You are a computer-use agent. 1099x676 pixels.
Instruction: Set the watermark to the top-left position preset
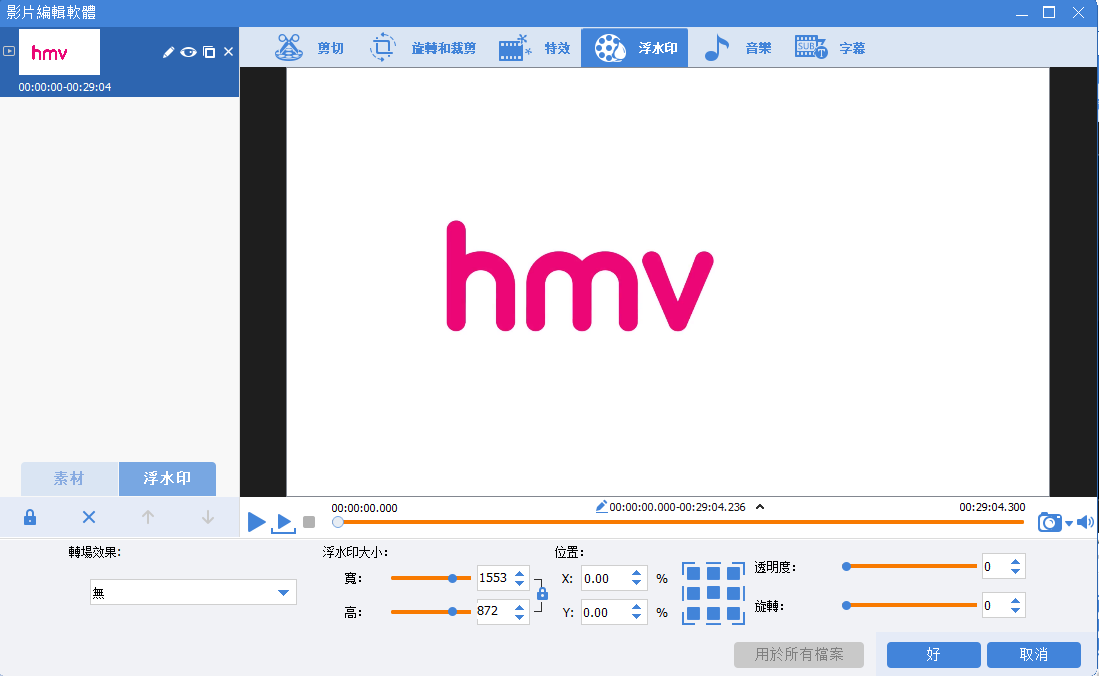pyautogui.click(x=692, y=573)
